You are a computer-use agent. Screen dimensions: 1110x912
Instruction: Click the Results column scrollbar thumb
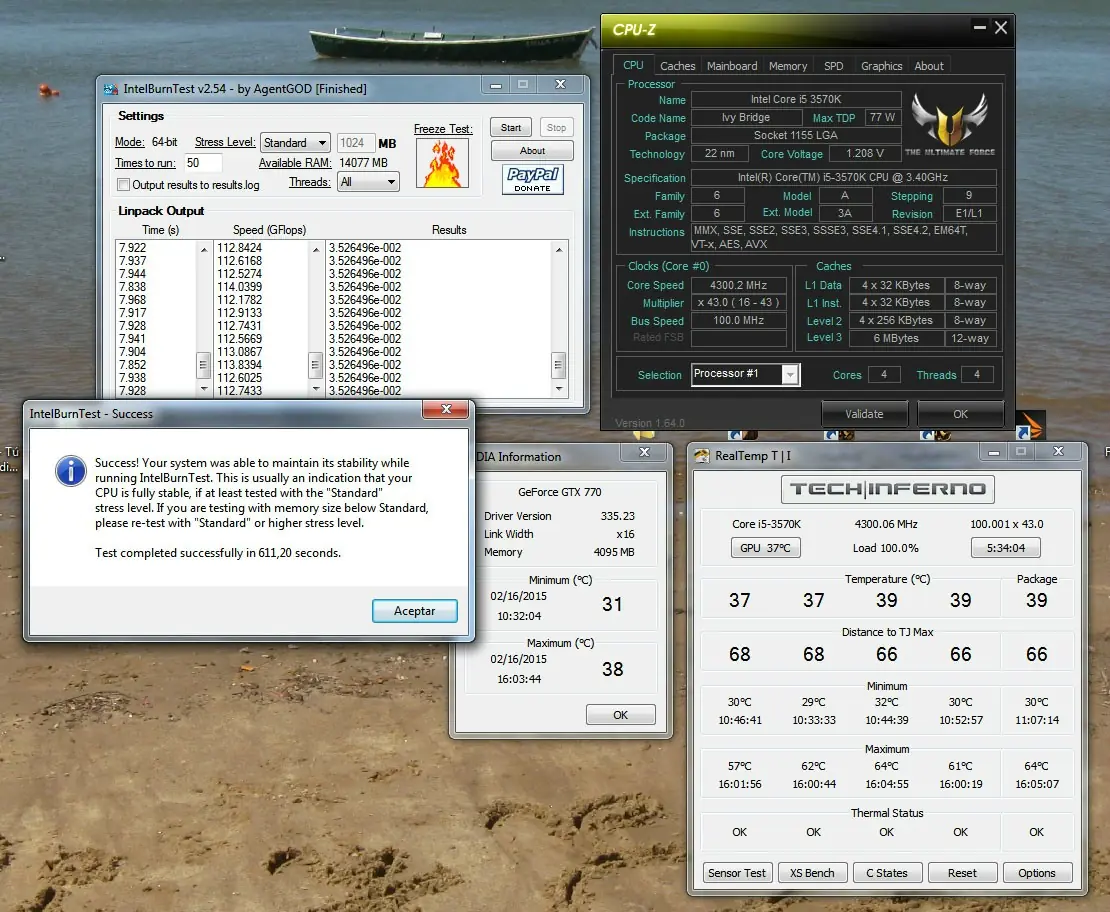559,365
